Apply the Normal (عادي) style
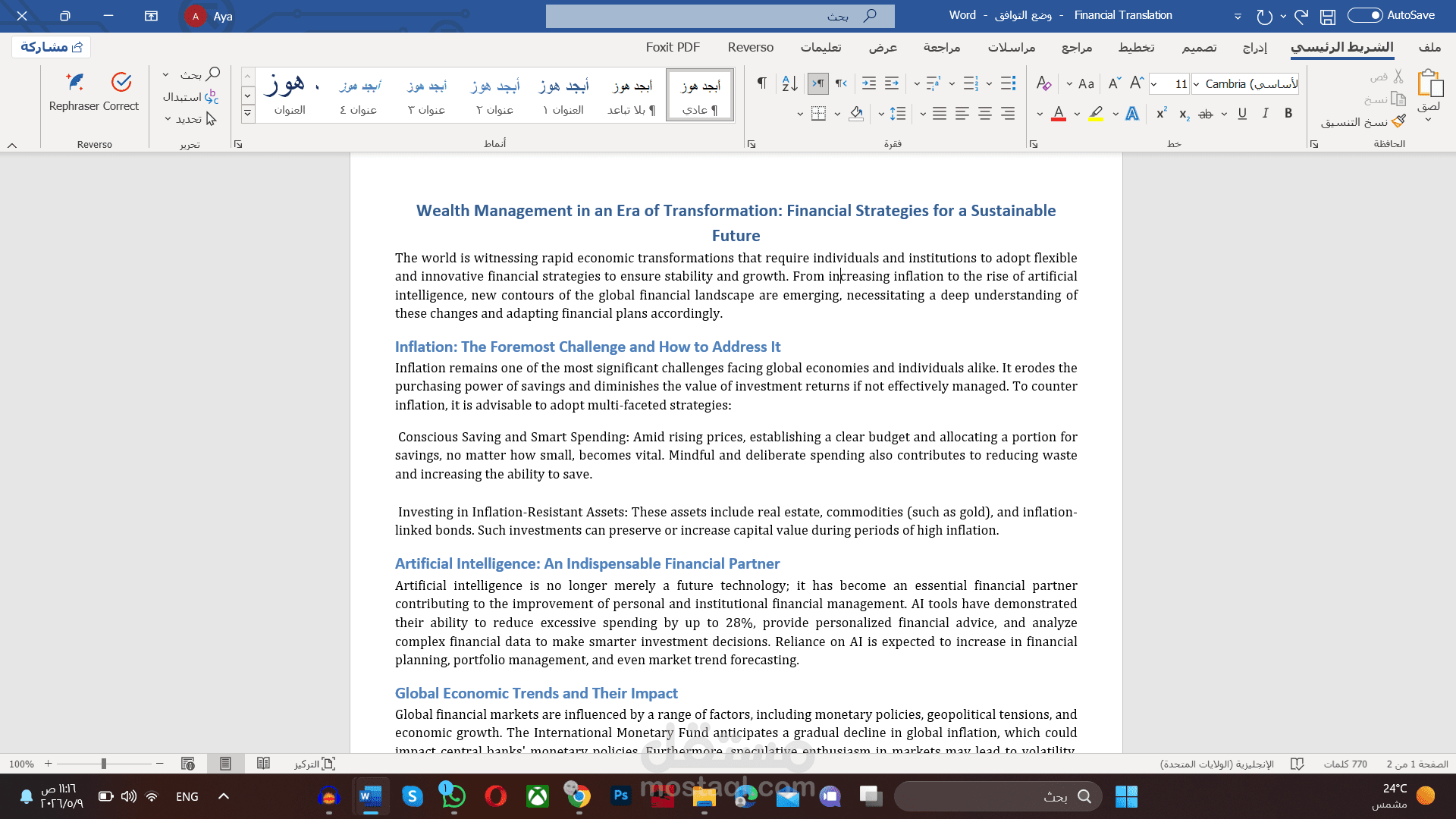The height and width of the screenshot is (819, 1456). click(x=700, y=96)
